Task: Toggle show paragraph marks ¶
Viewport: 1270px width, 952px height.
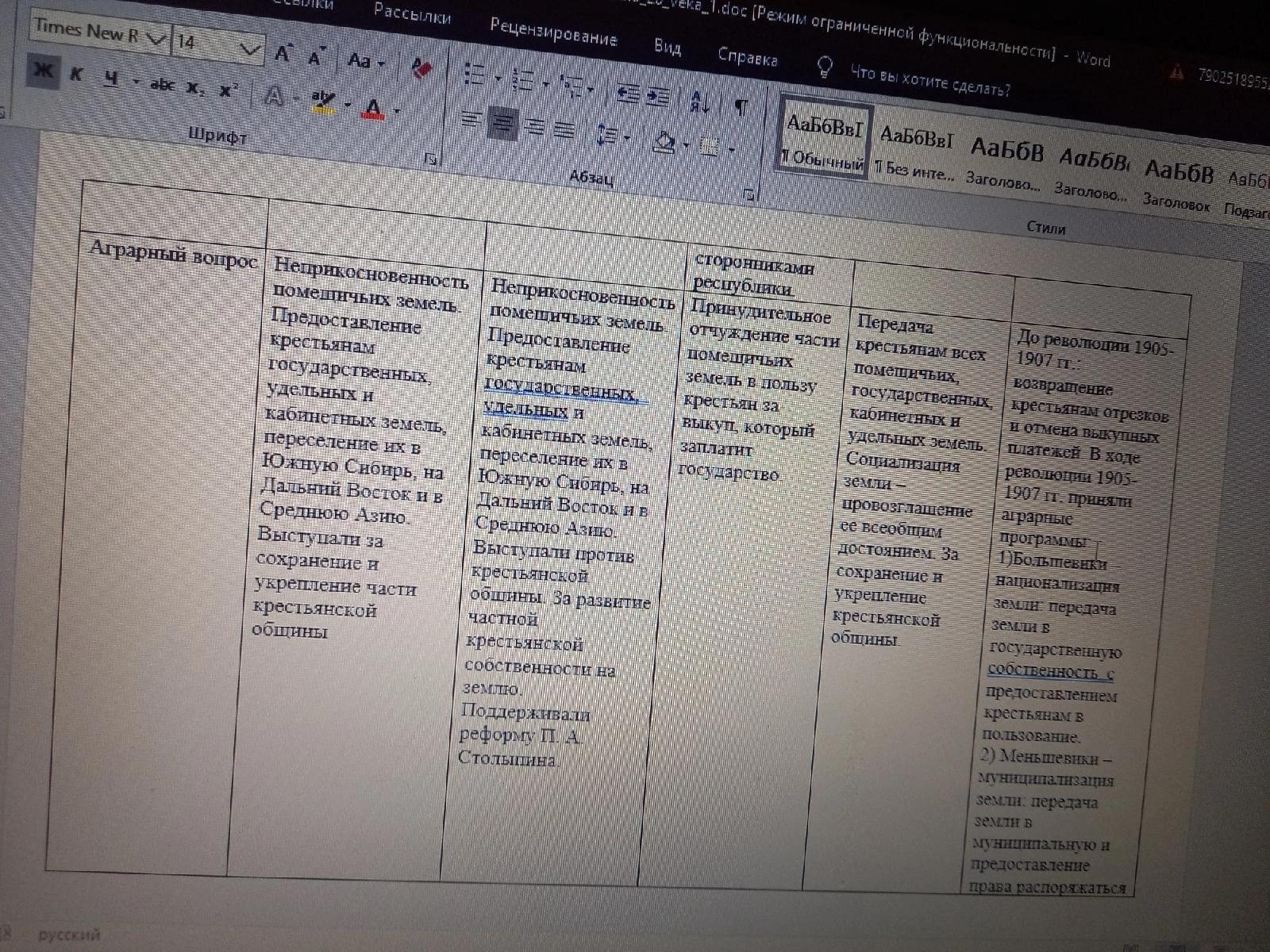Action: 740,107
